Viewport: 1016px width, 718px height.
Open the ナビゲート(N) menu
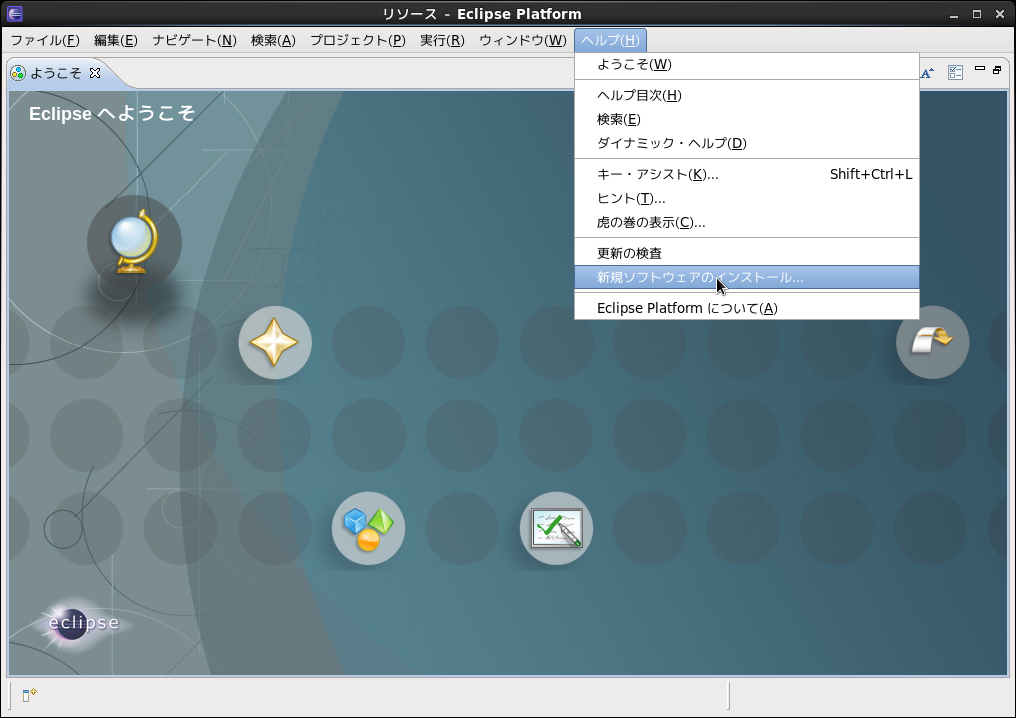pos(194,40)
